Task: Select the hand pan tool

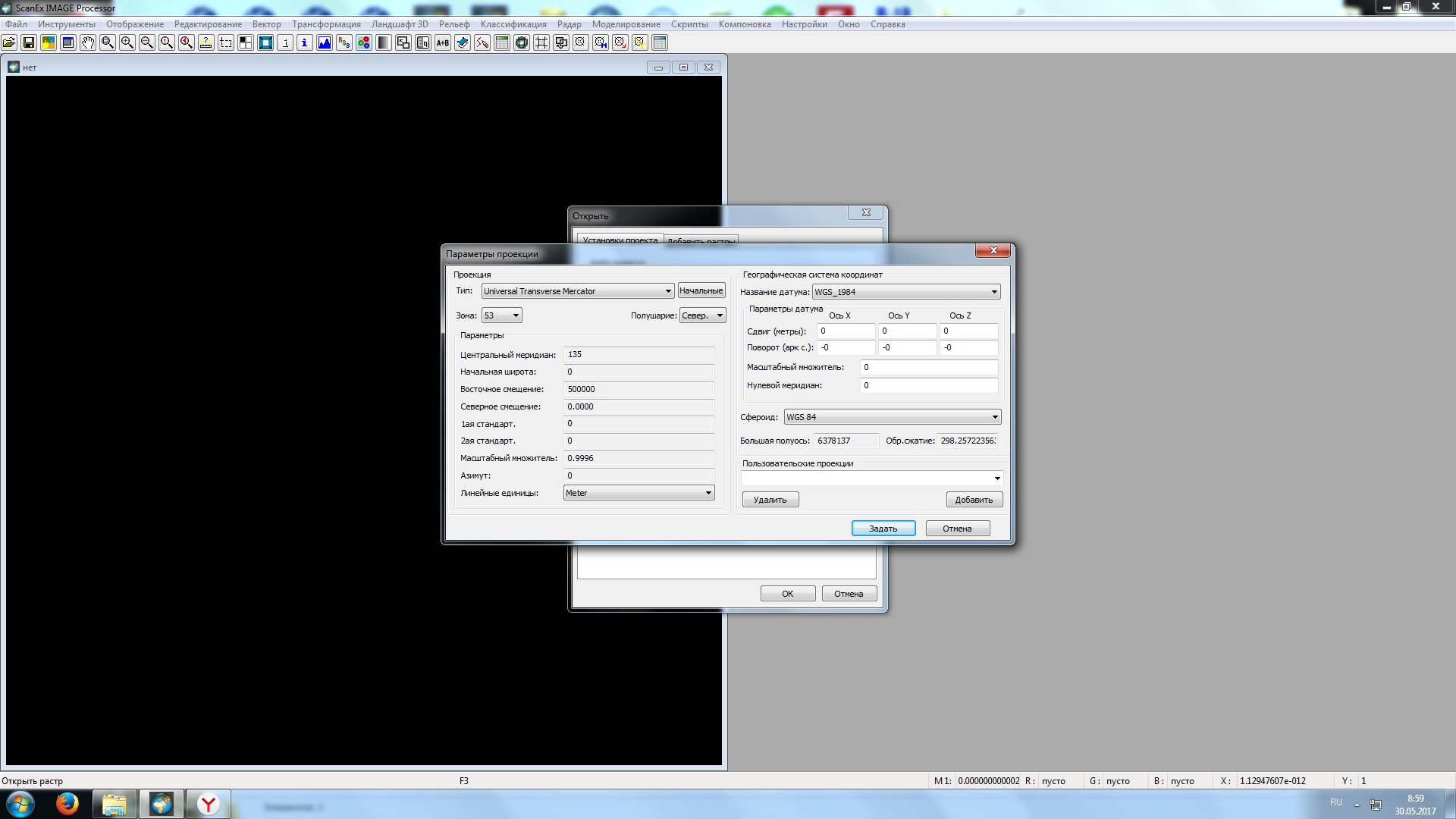Action: 88,42
